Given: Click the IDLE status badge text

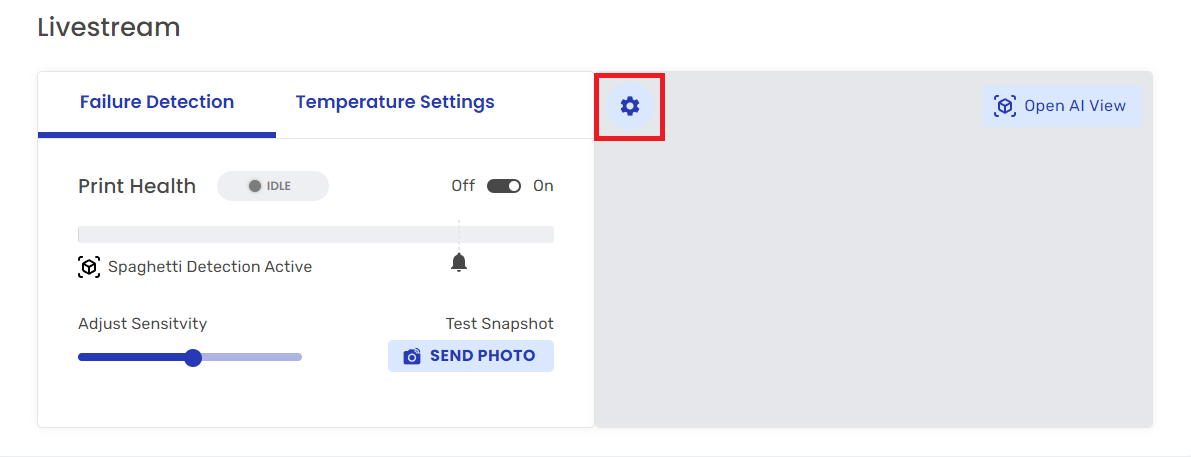Looking at the screenshot, I should pyautogui.click(x=279, y=186).
